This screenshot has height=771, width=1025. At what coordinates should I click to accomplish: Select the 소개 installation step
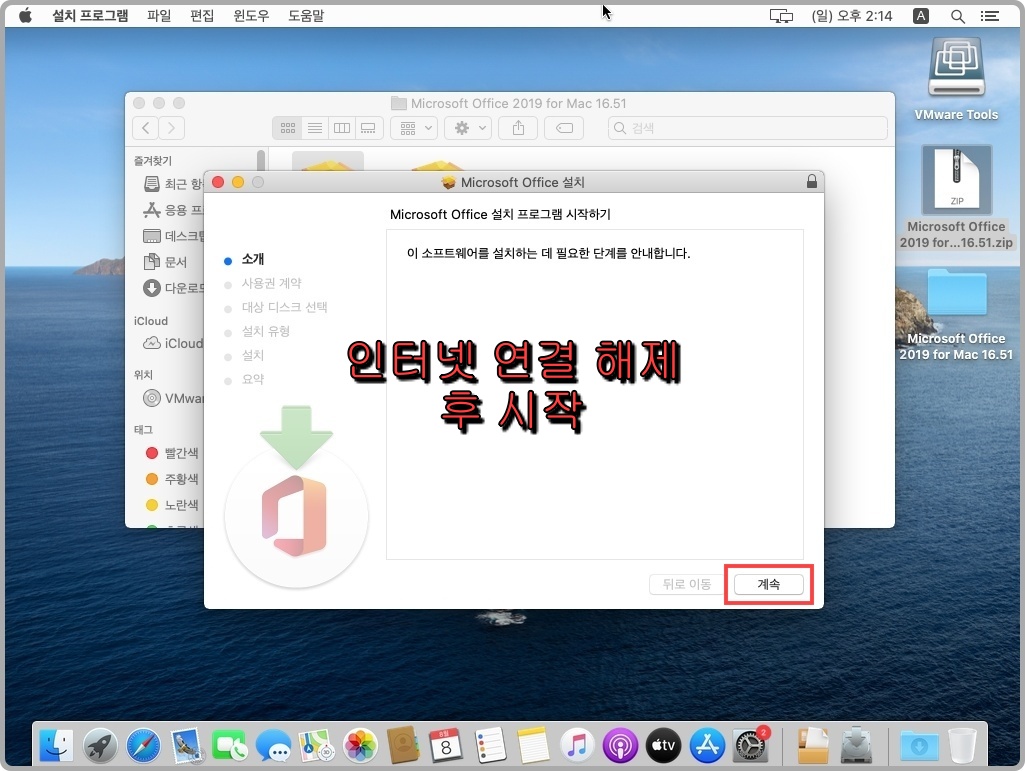point(251,259)
